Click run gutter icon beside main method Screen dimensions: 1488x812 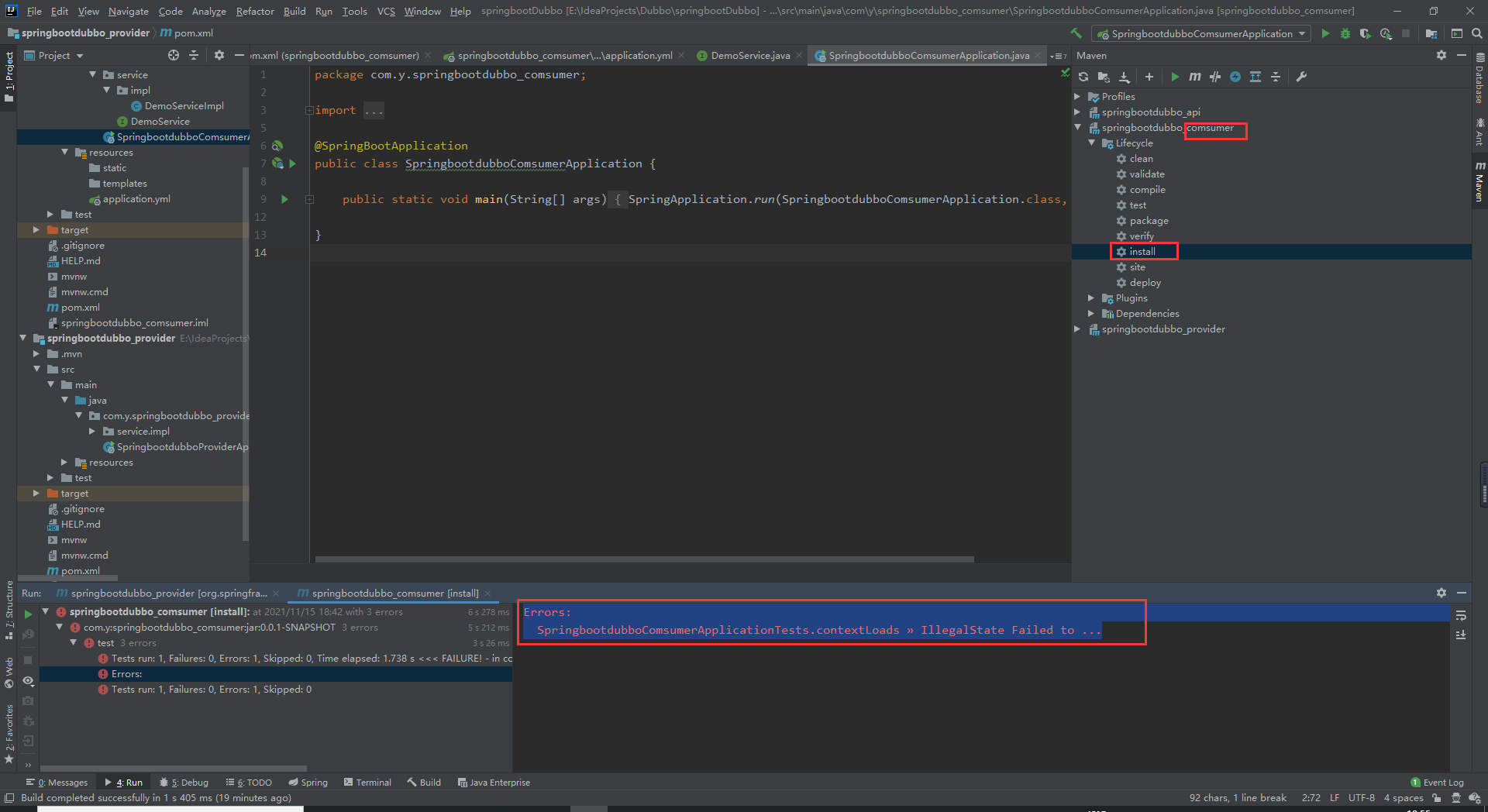point(284,199)
